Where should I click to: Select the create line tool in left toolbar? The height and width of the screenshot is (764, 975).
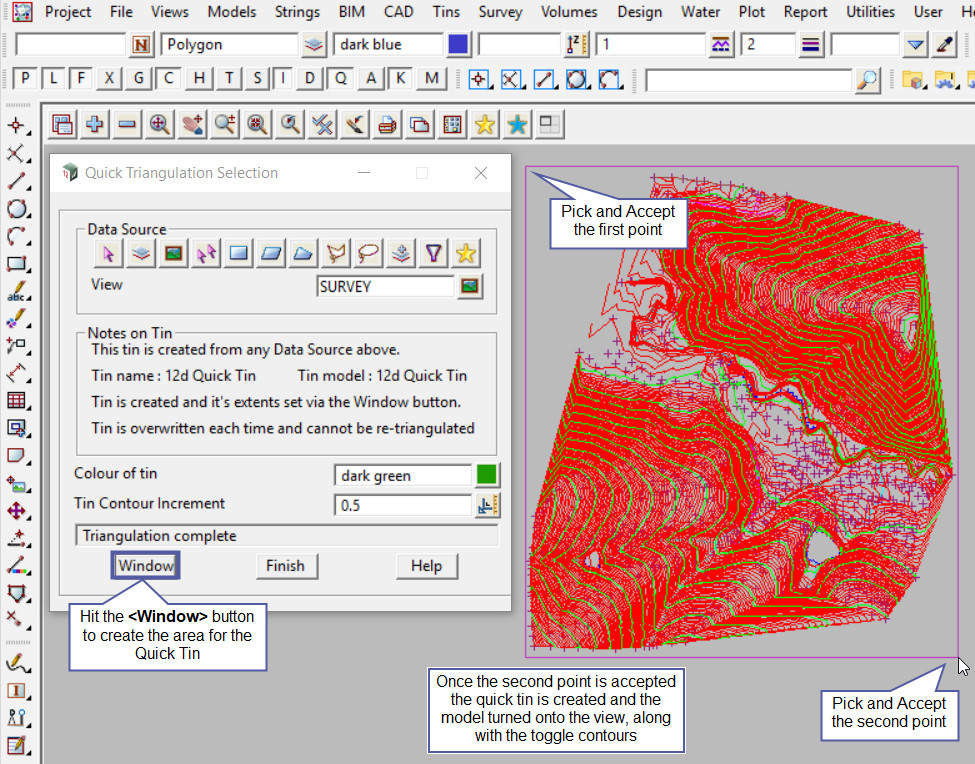16,181
